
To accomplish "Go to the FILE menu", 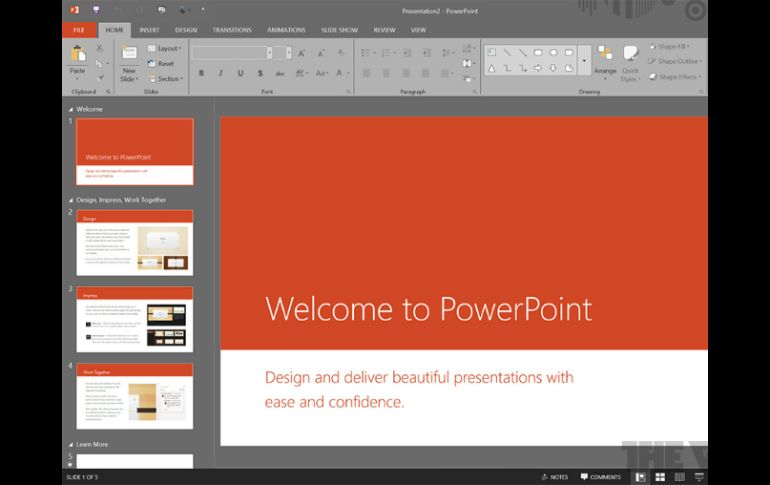I will [79, 30].
